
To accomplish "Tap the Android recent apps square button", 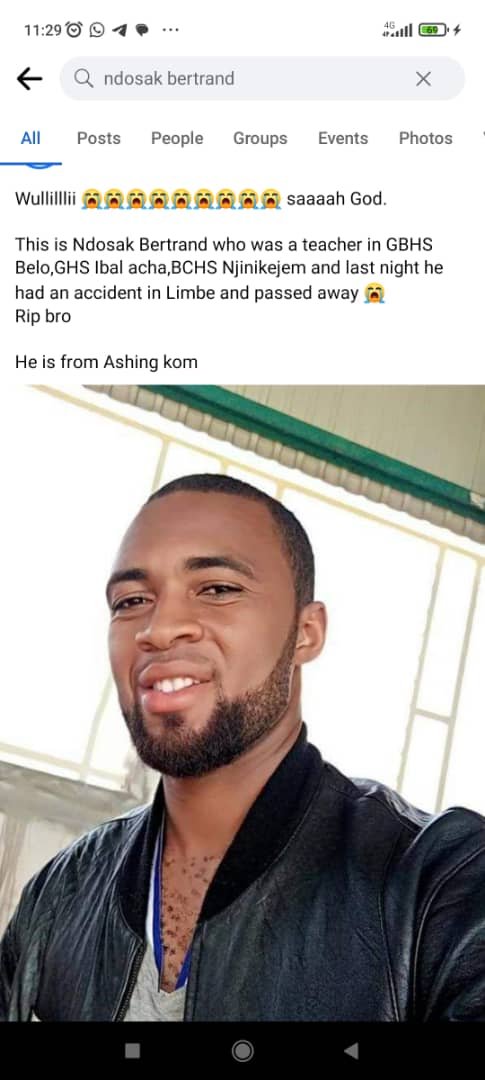I will (132, 1050).
